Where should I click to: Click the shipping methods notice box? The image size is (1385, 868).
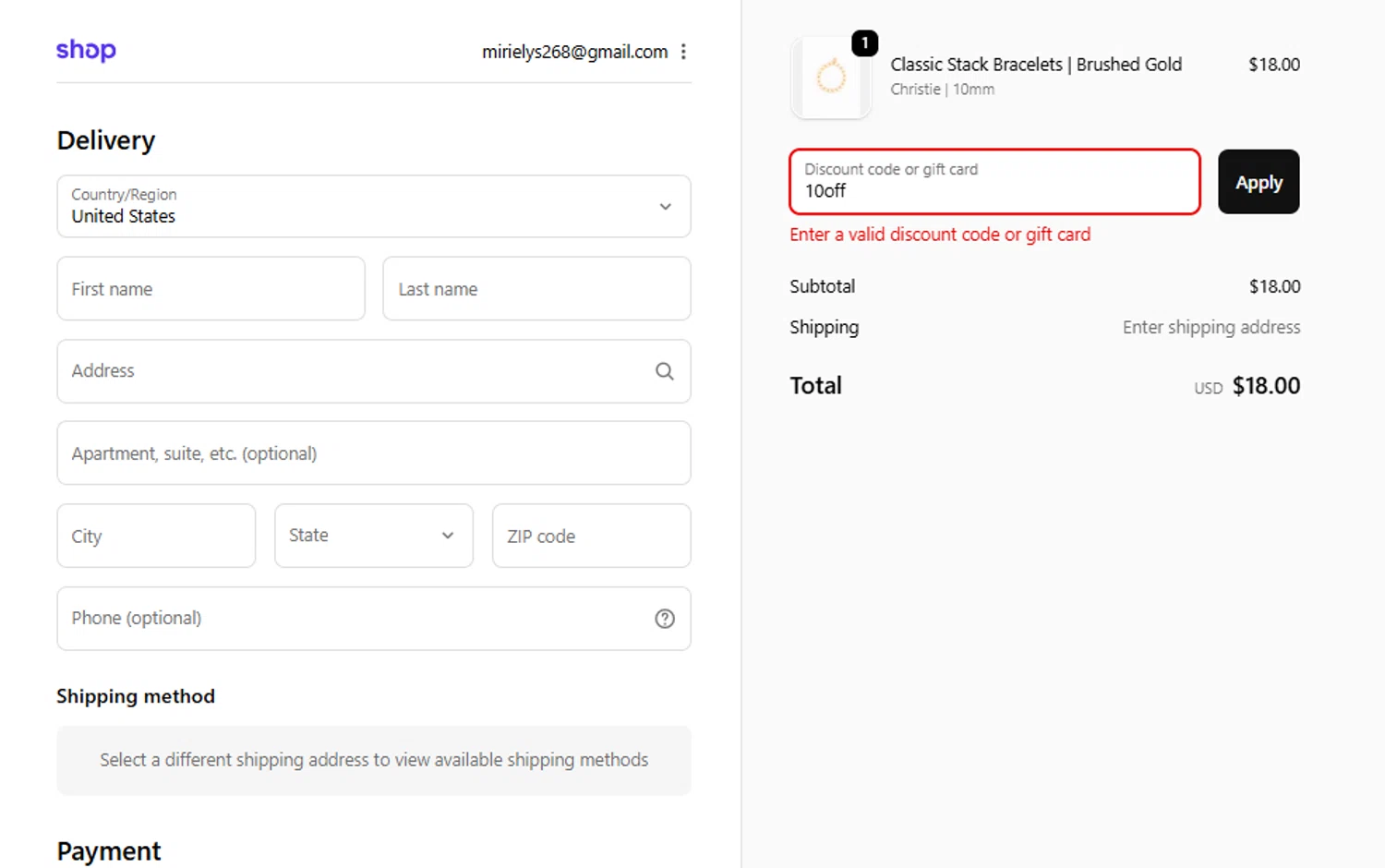click(374, 760)
